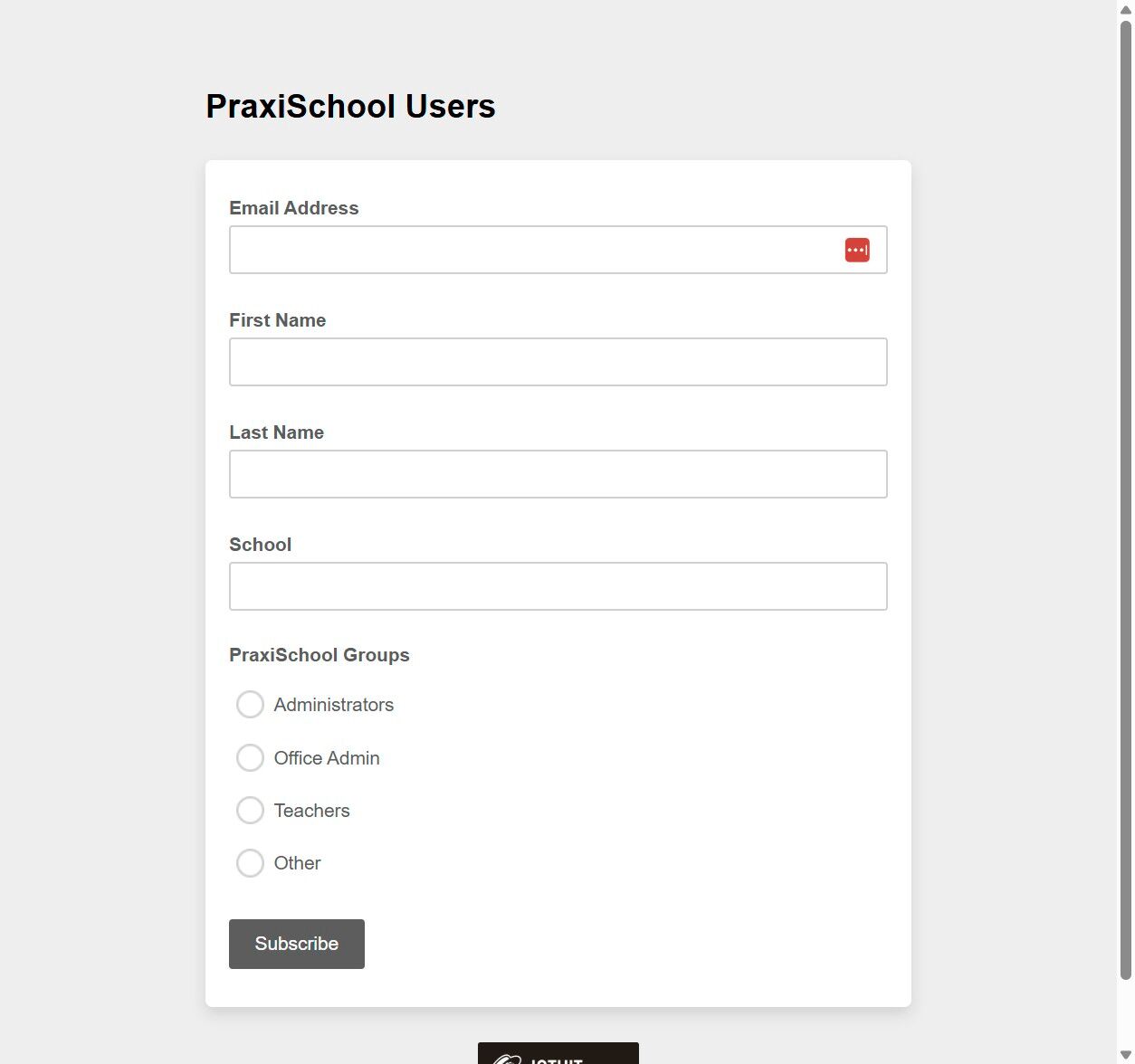The height and width of the screenshot is (1064, 1135).
Task: Click the Office Admin label text
Action: (326, 758)
